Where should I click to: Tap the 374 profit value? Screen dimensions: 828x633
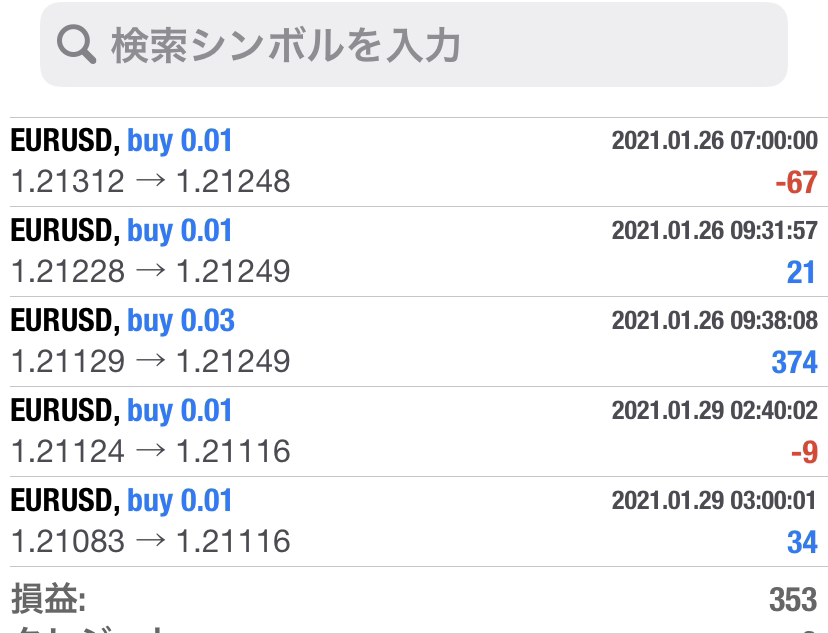coord(794,362)
